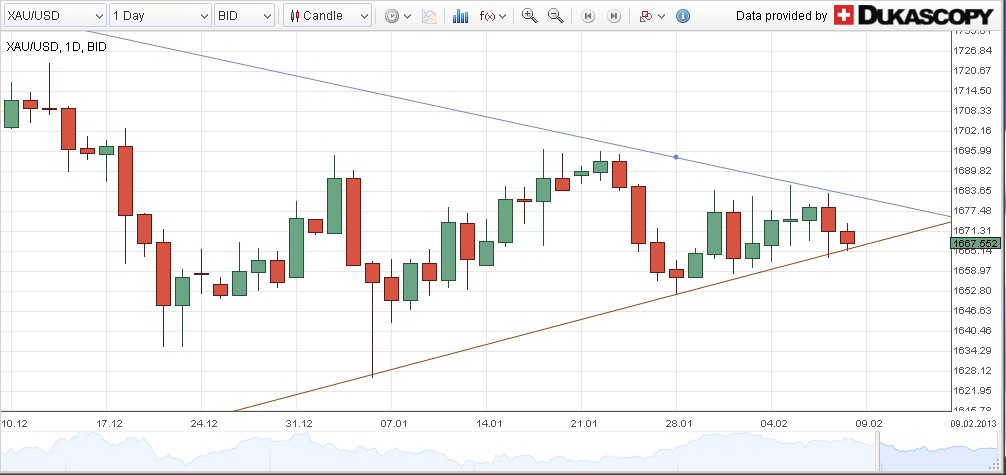
Task: Expand arrow beside drawing shapes tool
Action: tap(662, 16)
